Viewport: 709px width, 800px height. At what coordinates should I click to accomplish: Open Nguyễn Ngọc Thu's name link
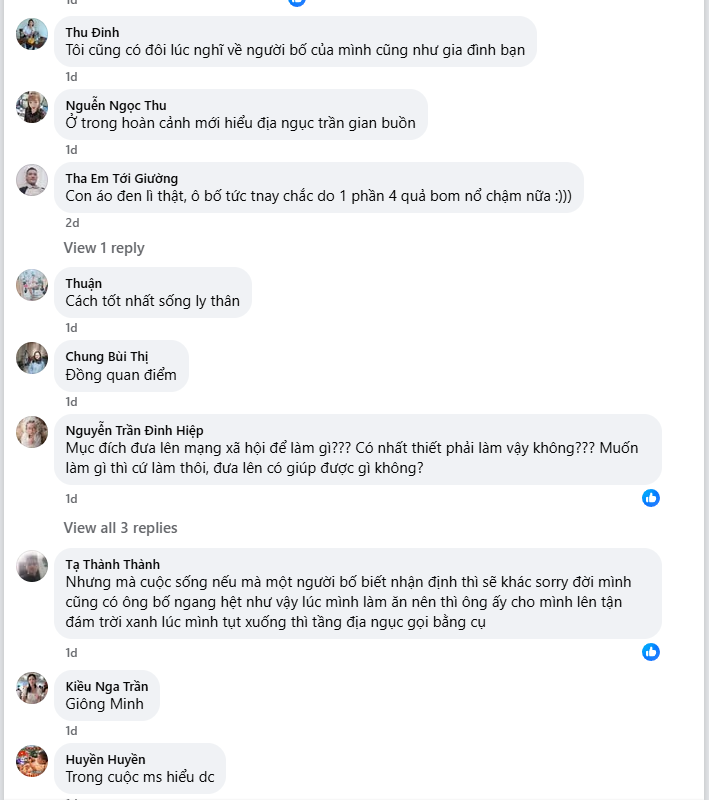coord(116,105)
